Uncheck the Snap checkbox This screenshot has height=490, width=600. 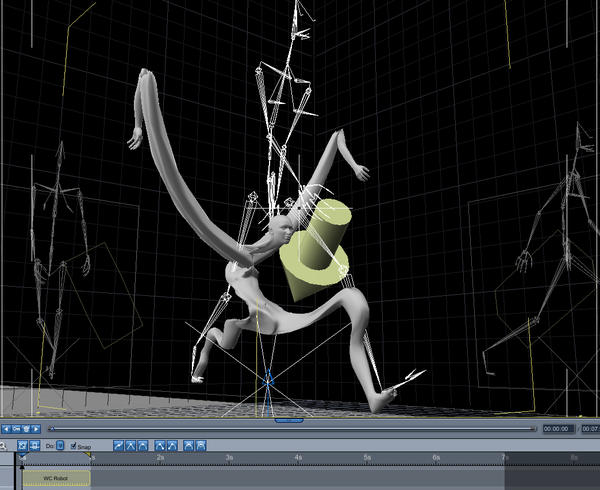coord(73,446)
